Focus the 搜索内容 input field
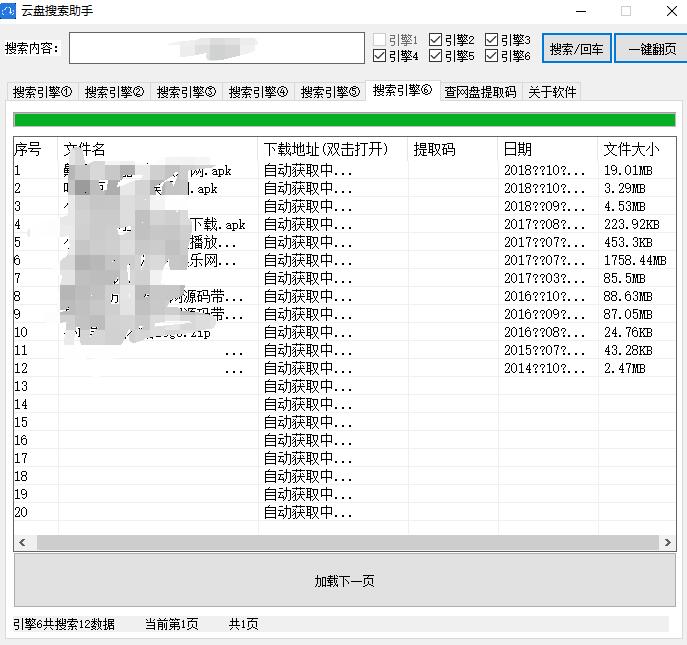This screenshot has height=645, width=687. [x=217, y=48]
